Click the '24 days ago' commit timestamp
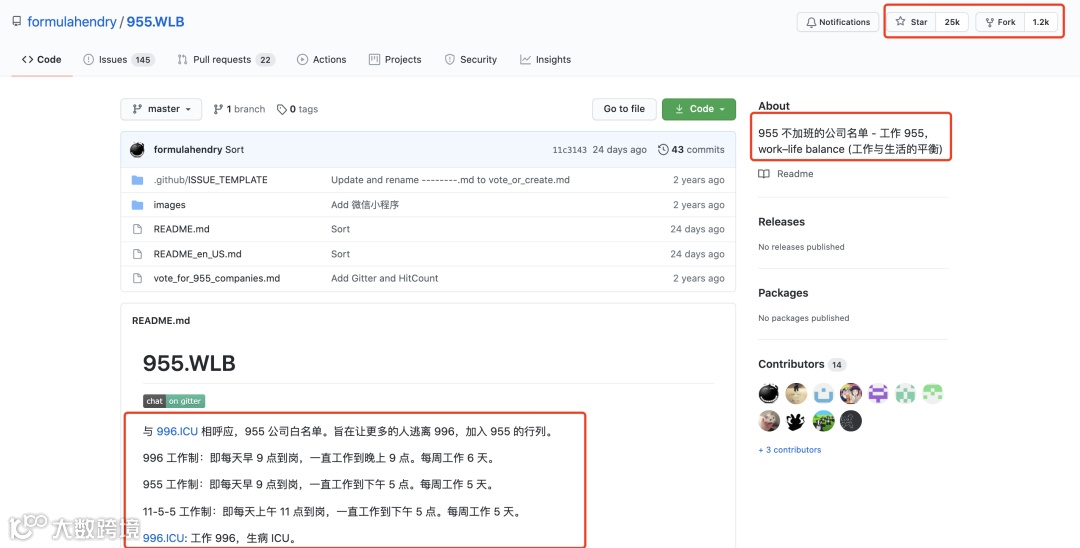Viewport: 1080px width, 548px height. [620, 149]
